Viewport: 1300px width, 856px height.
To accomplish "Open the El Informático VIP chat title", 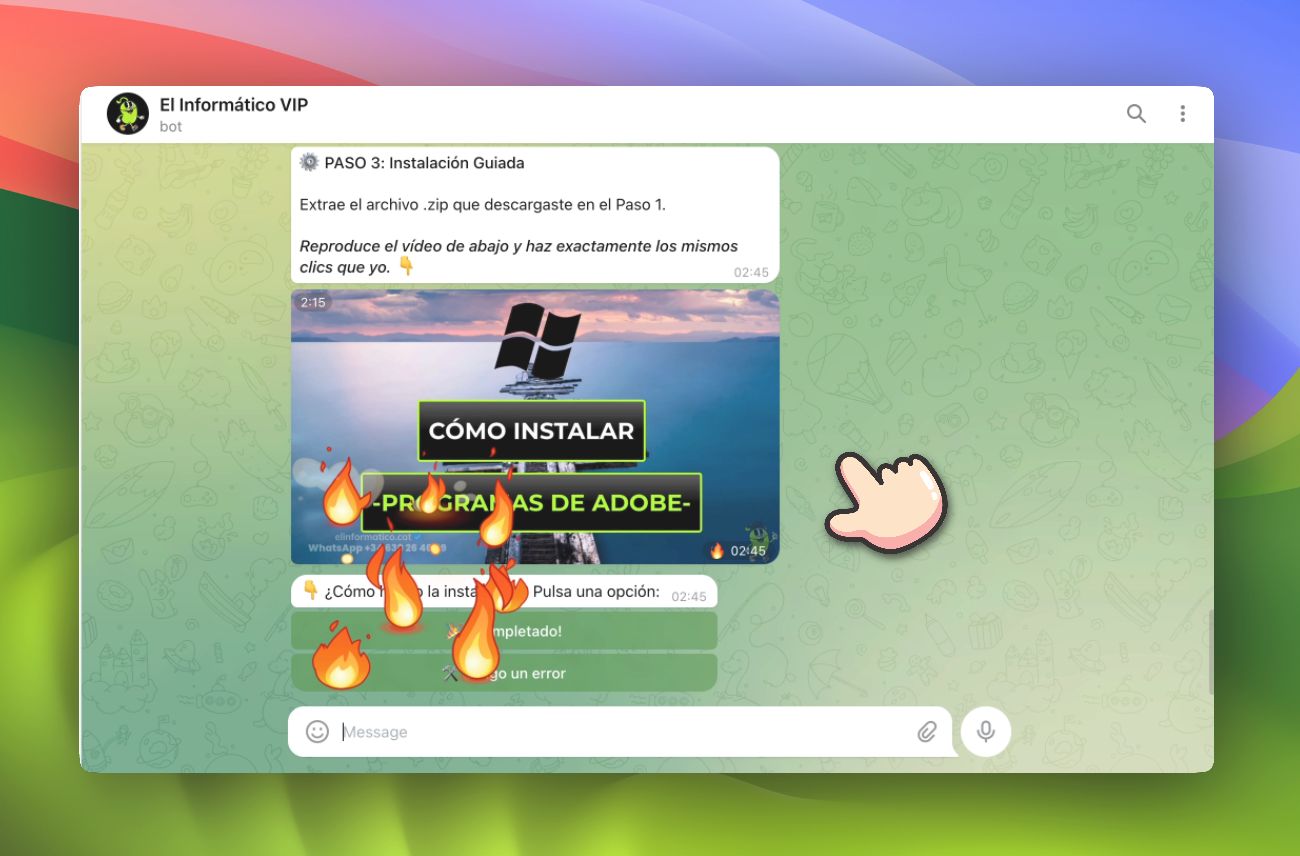I will (234, 104).
